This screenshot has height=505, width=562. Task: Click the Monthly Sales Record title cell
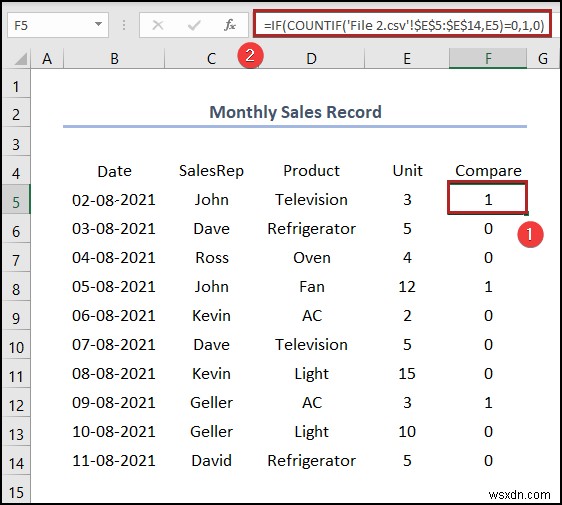tap(295, 112)
